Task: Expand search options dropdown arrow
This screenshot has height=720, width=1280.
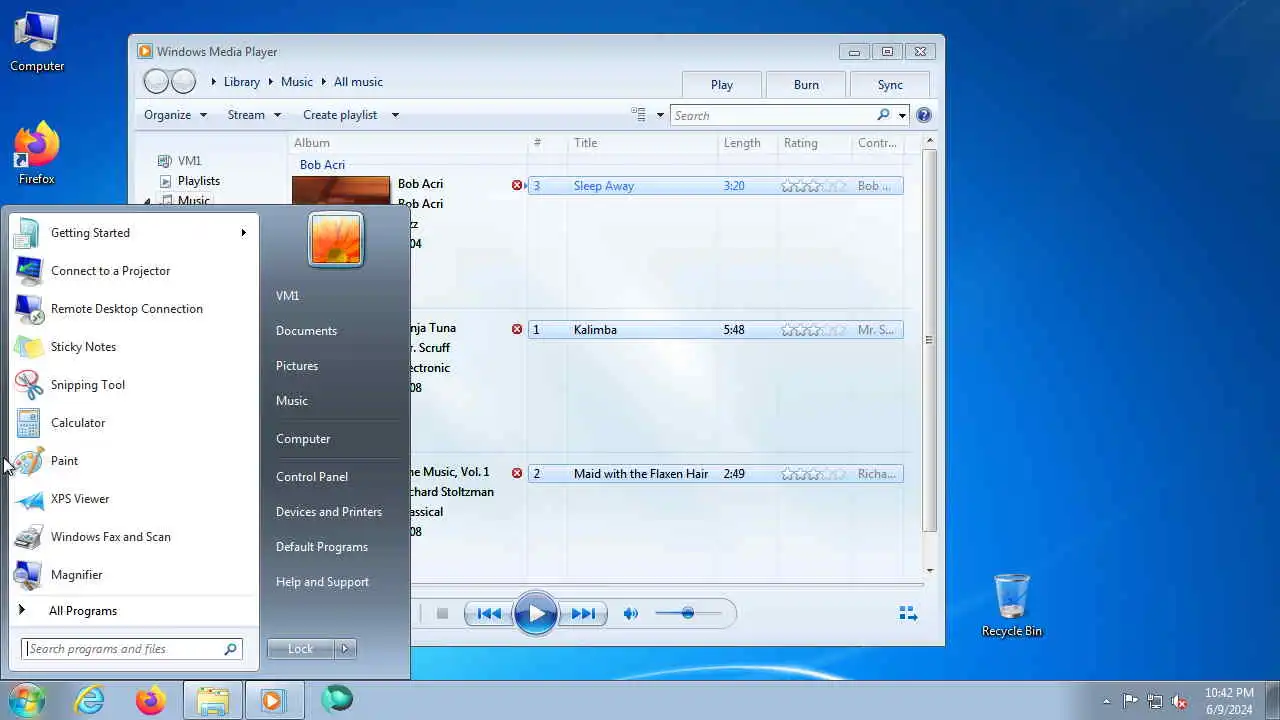Action: 901,115
